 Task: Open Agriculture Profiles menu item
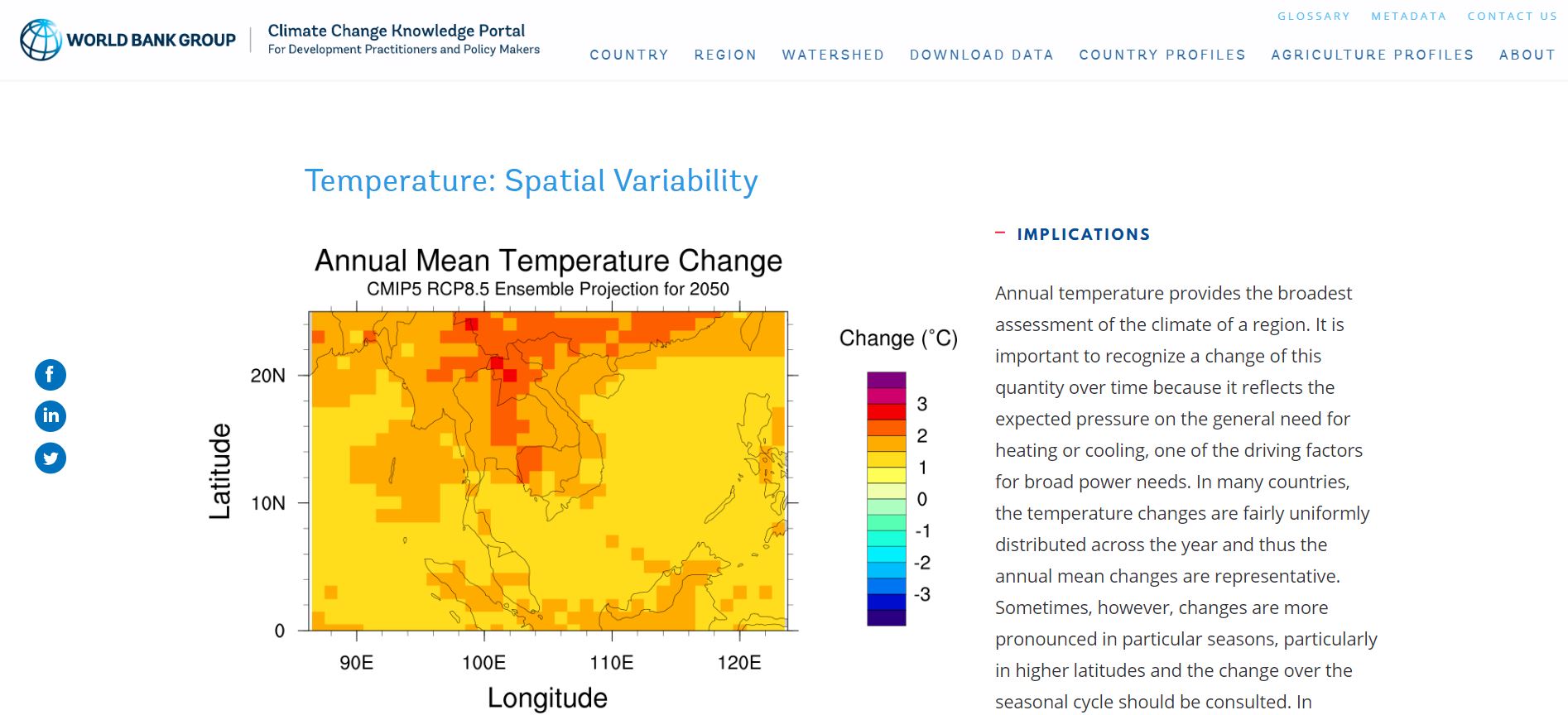coord(1373,55)
